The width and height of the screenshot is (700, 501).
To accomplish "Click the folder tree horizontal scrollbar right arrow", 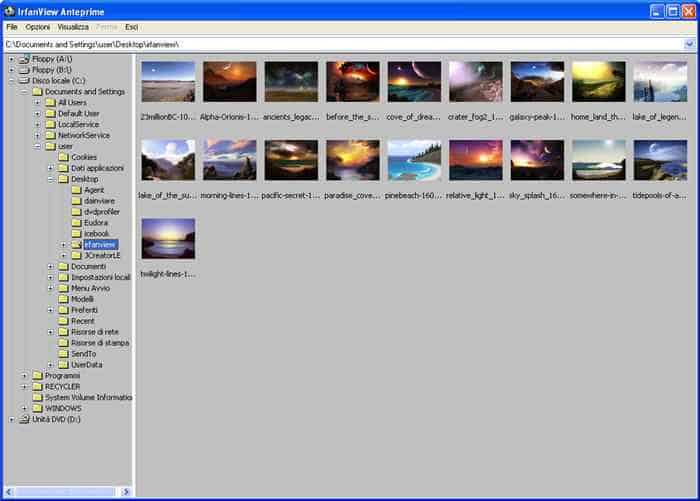I will coord(127,492).
